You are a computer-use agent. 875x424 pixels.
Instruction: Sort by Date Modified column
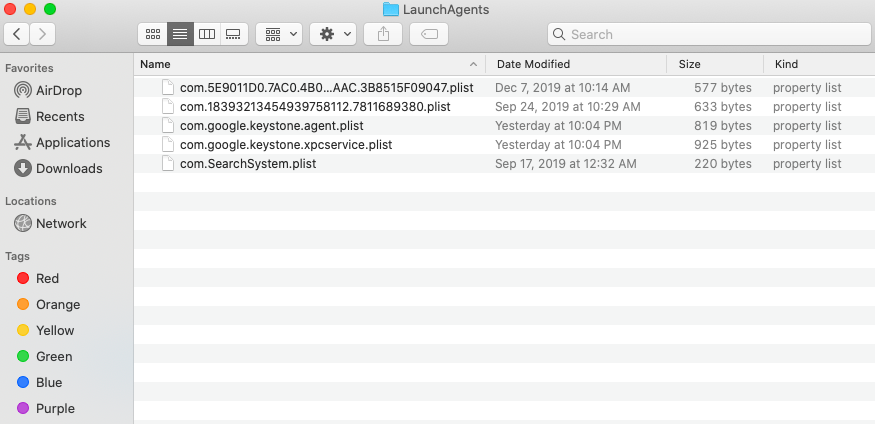[x=575, y=64]
